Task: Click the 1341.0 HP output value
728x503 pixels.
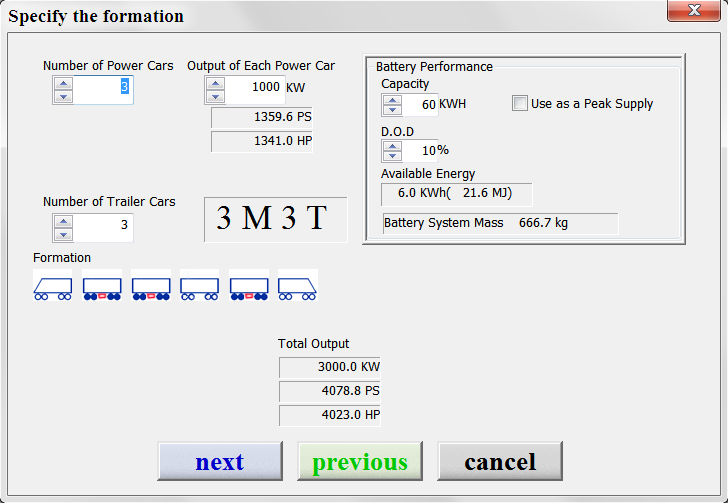Action: point(262,141)
